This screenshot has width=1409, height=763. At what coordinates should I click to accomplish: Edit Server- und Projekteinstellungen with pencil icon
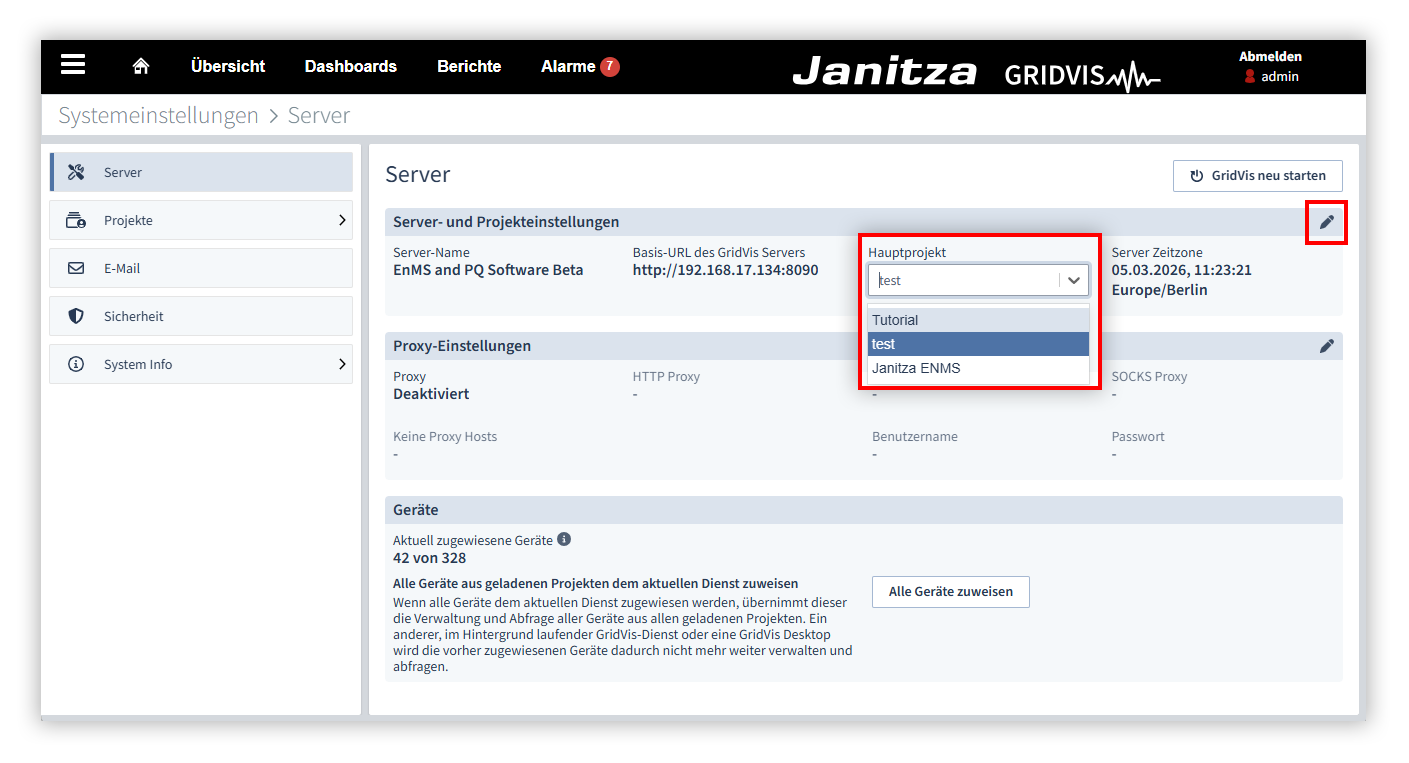(1327, 222)
